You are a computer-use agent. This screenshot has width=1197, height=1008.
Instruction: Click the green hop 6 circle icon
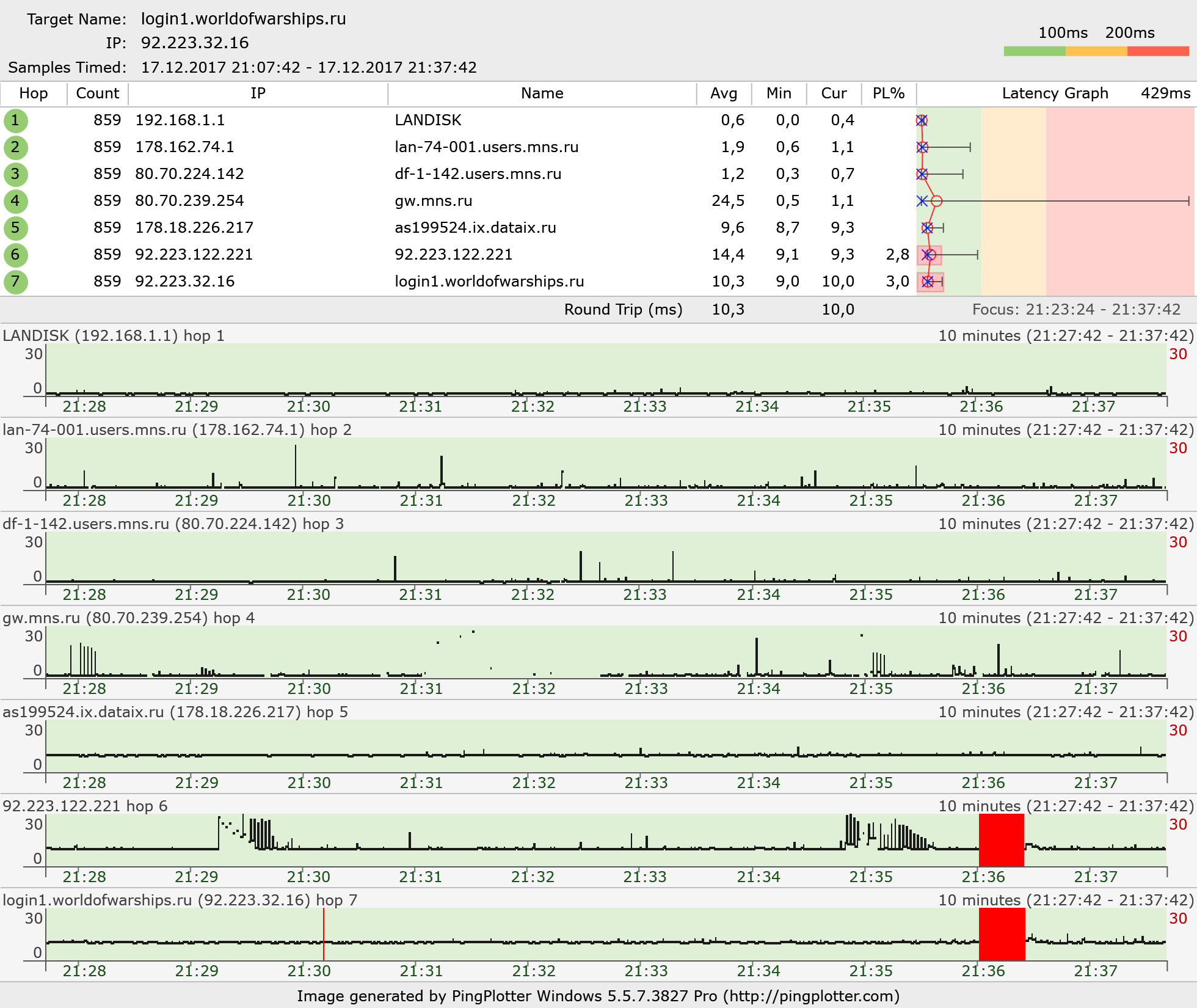coord(15,255)
